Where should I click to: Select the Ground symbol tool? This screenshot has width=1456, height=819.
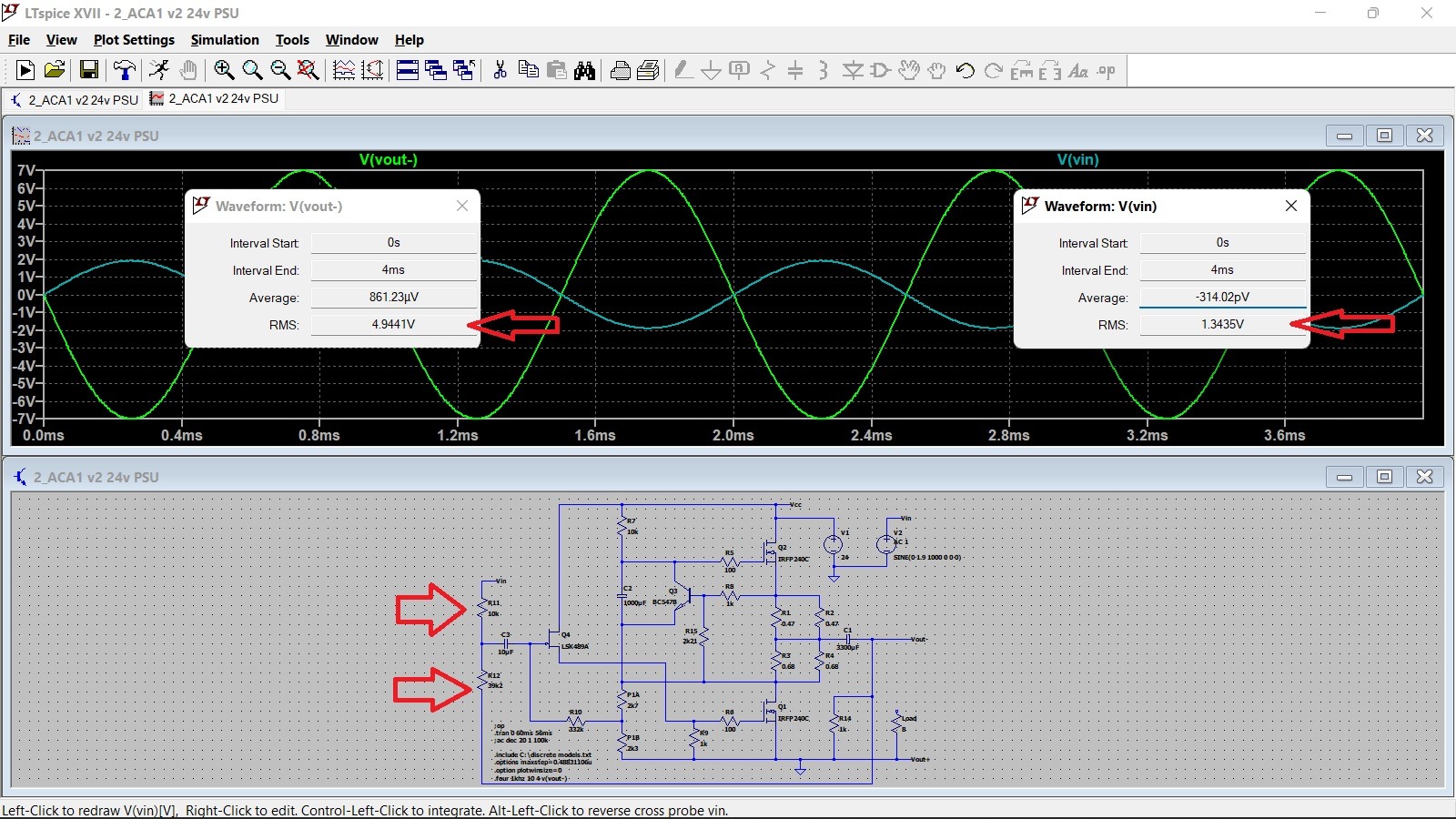click(712, 70)
